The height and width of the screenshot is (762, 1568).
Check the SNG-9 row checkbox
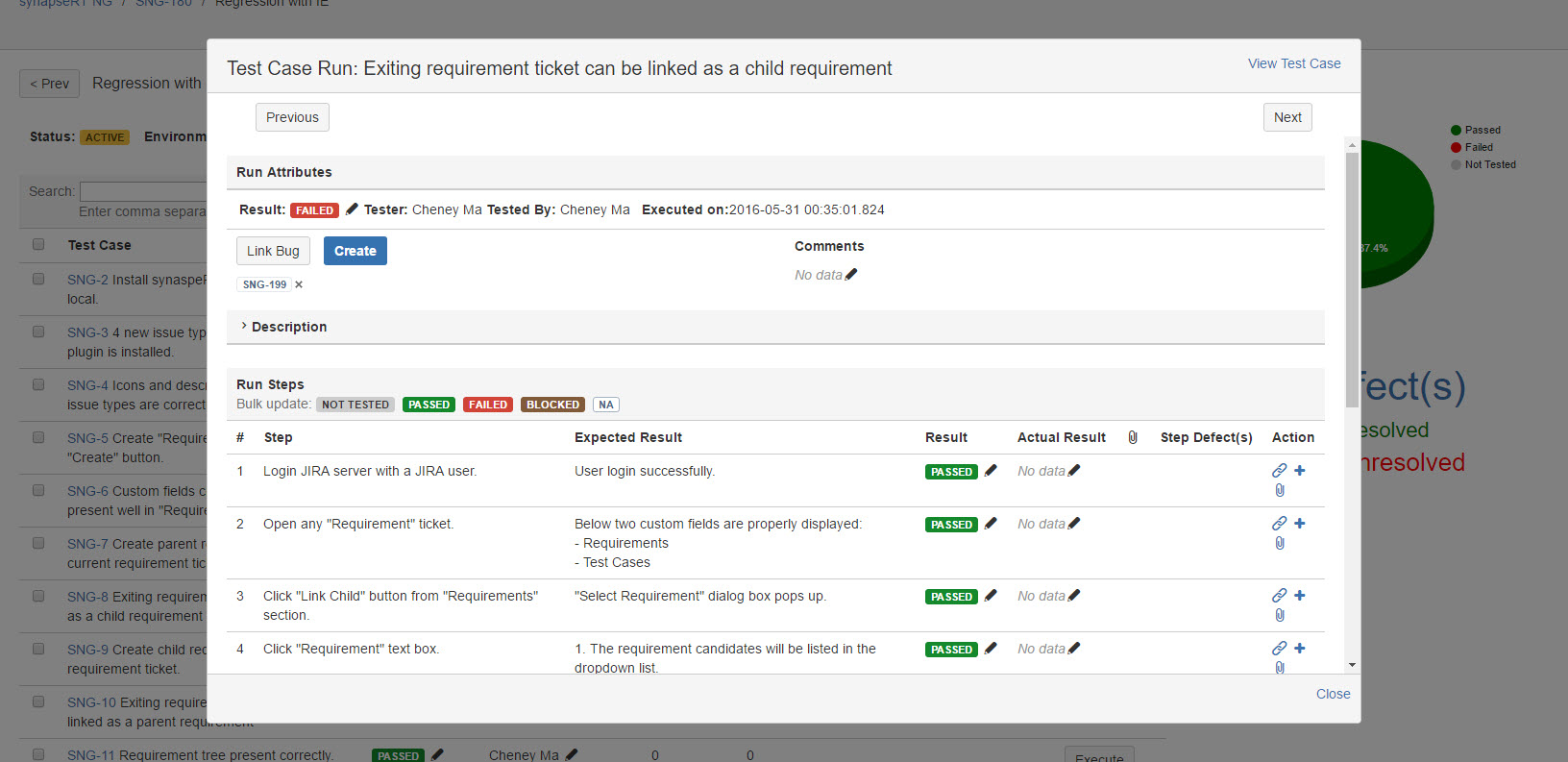38,649
